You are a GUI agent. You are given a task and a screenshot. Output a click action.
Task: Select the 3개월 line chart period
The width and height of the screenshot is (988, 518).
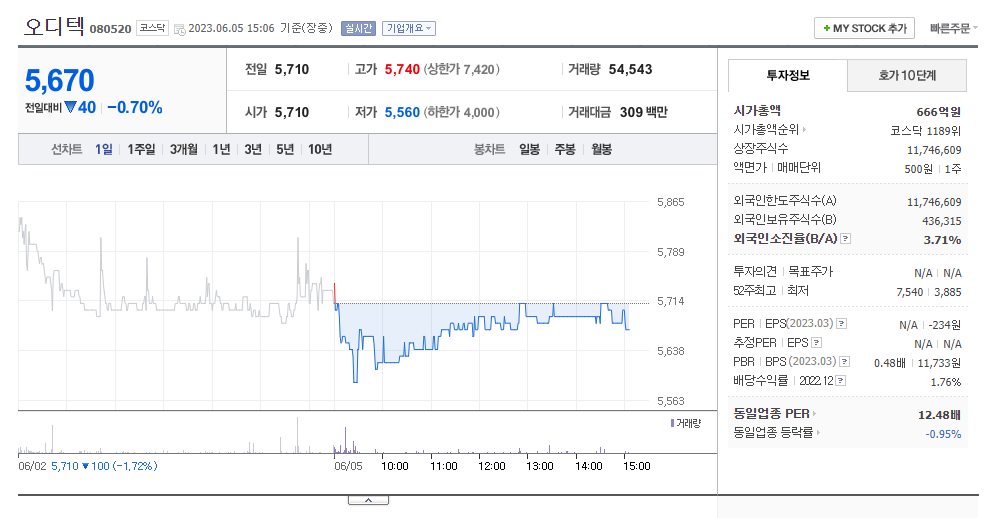pos(183,149)
